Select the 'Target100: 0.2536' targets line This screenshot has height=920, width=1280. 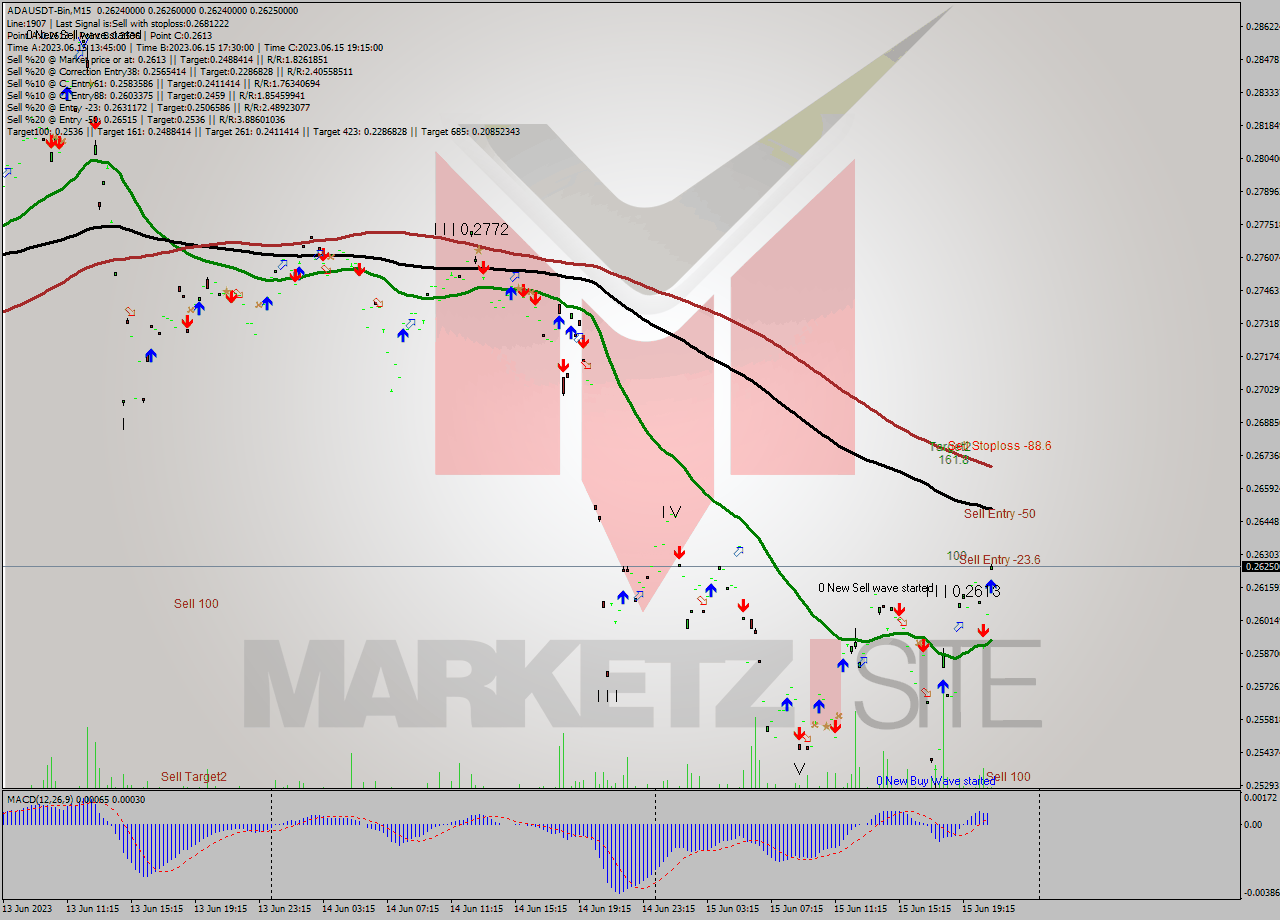tap(263, 131)
